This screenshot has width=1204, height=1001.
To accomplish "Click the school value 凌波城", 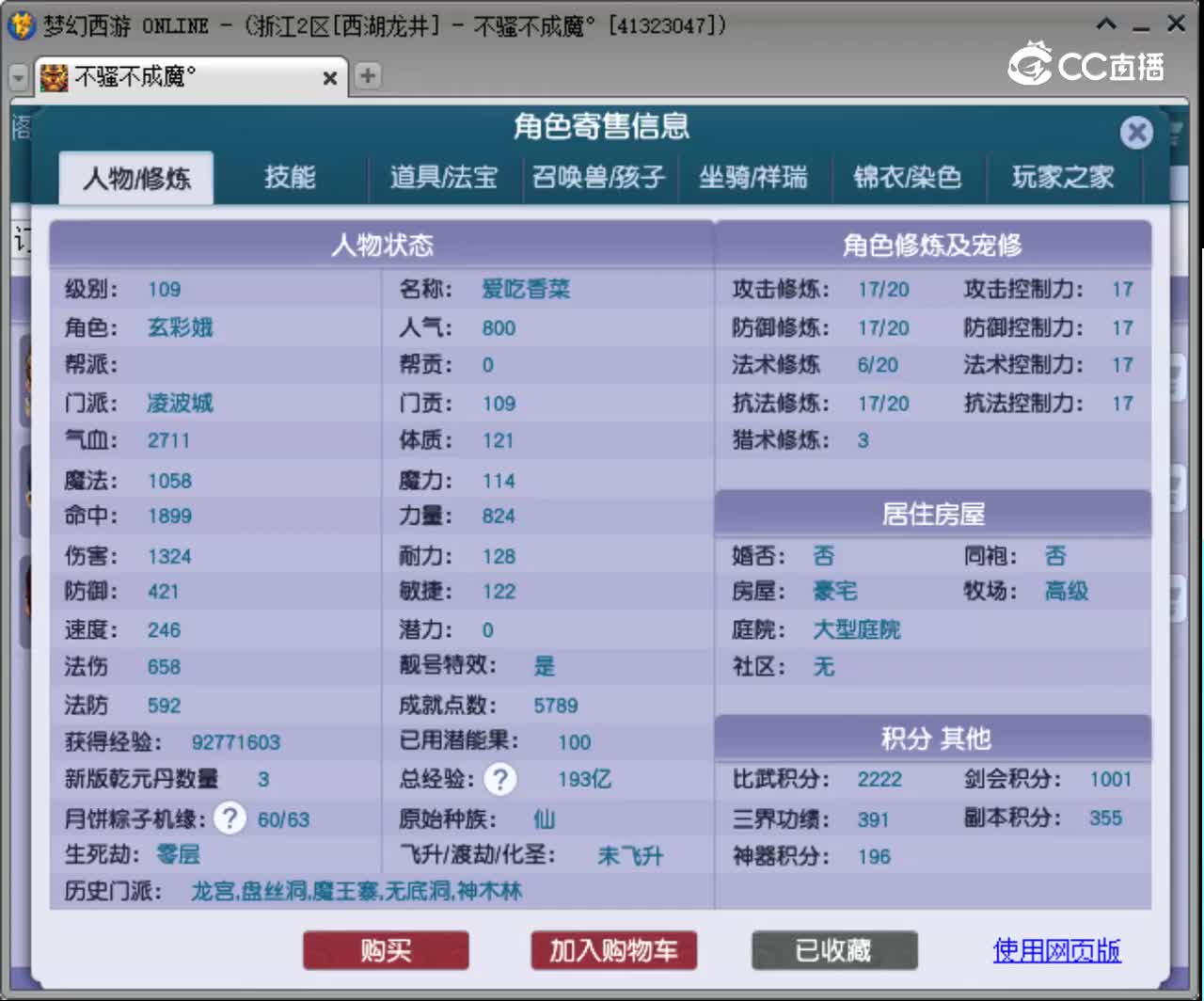I will [x=181, y=403].
